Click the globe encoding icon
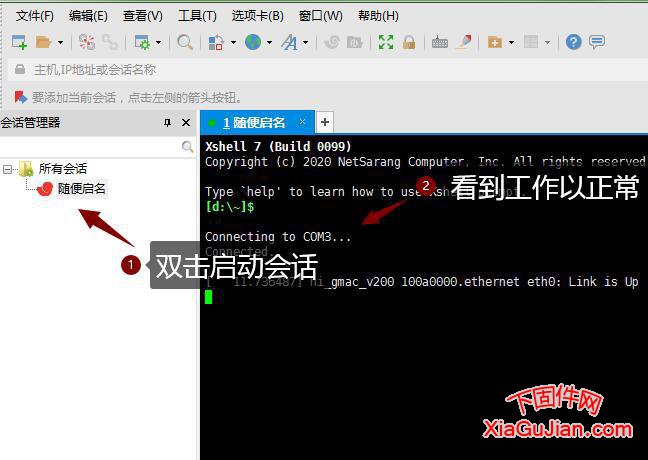 pyautogui.click(x=253, y=42)
